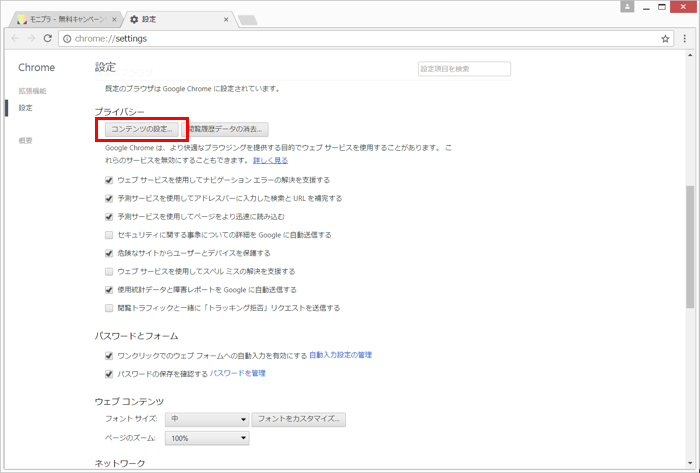Toggle ウェブ フォームへの自動入力 checkbox
Image resolution: width=700 pixels, height=473 pixels.
109,356
